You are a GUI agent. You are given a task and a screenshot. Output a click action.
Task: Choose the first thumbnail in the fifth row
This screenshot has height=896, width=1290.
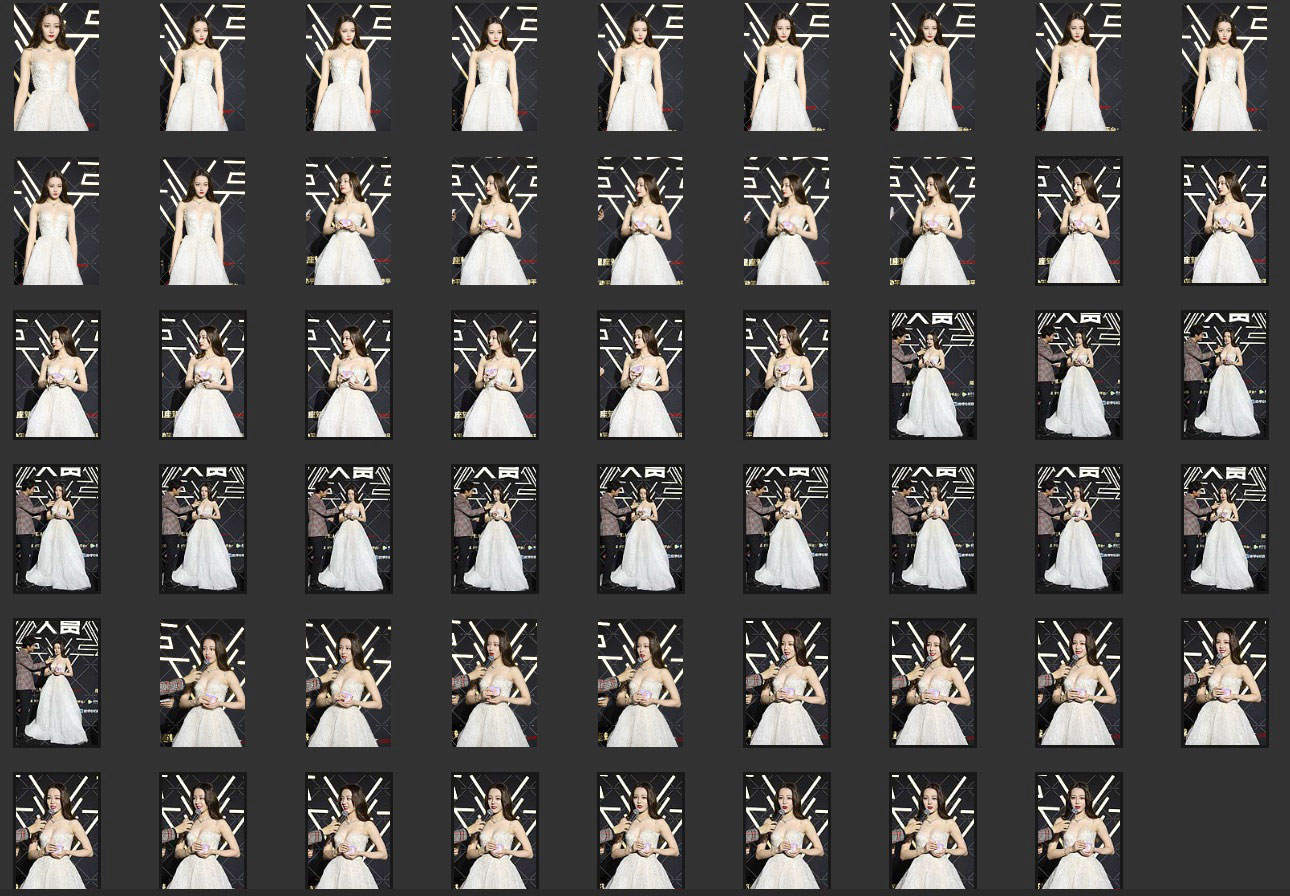click(56, 683)
